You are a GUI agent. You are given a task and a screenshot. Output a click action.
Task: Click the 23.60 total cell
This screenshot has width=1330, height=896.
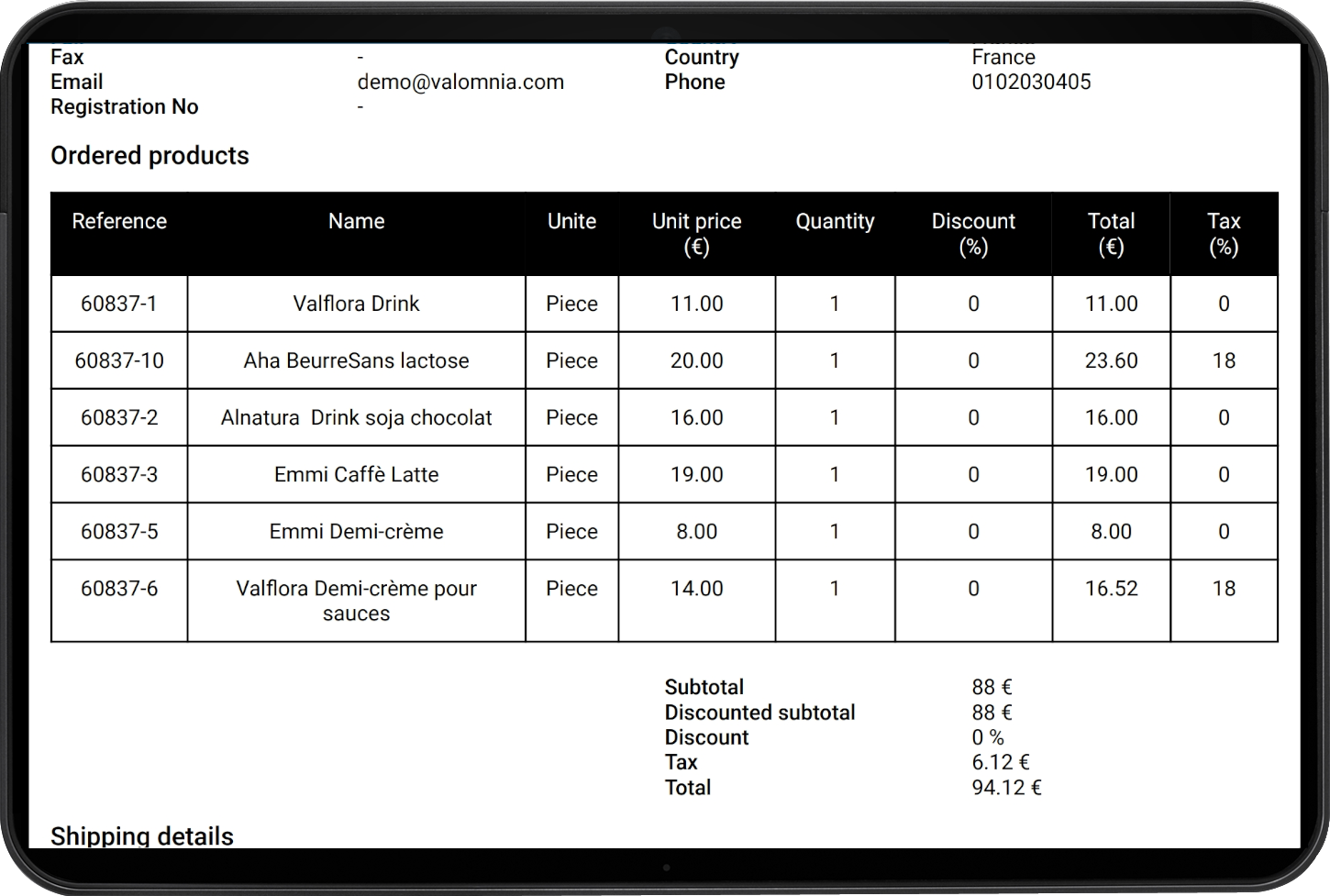pos(1111,360)
